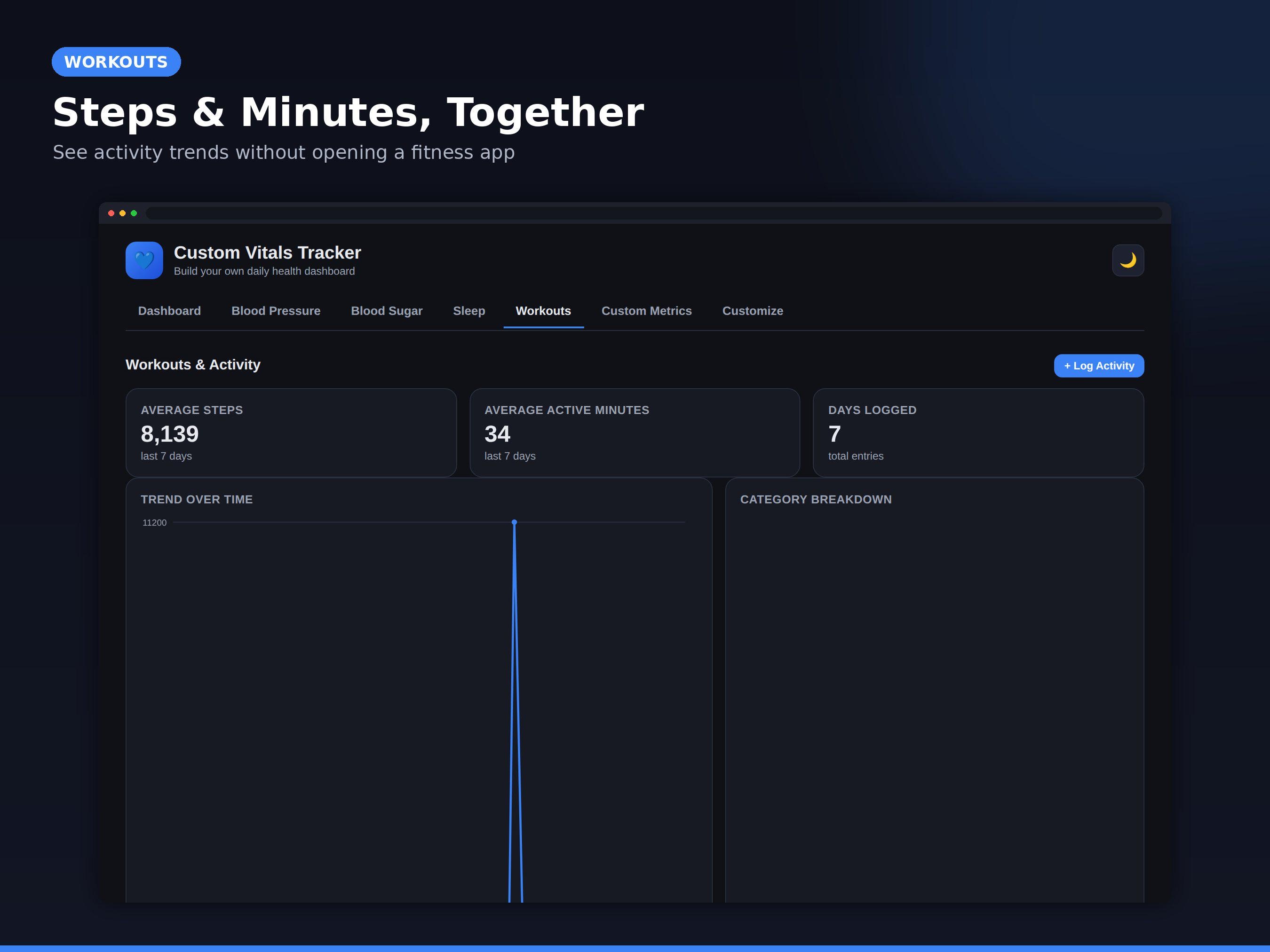The width and height of the screenshot is (1270, 952).
Task: Click the Custom Vitals Tracker title
Action: click(x=267, y=252)
